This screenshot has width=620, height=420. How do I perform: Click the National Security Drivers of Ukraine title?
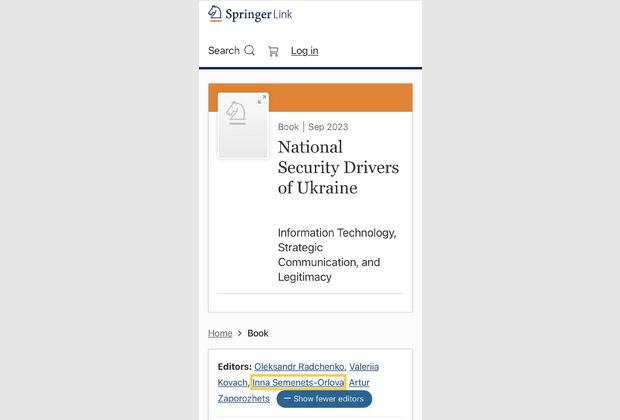point(338,167)
